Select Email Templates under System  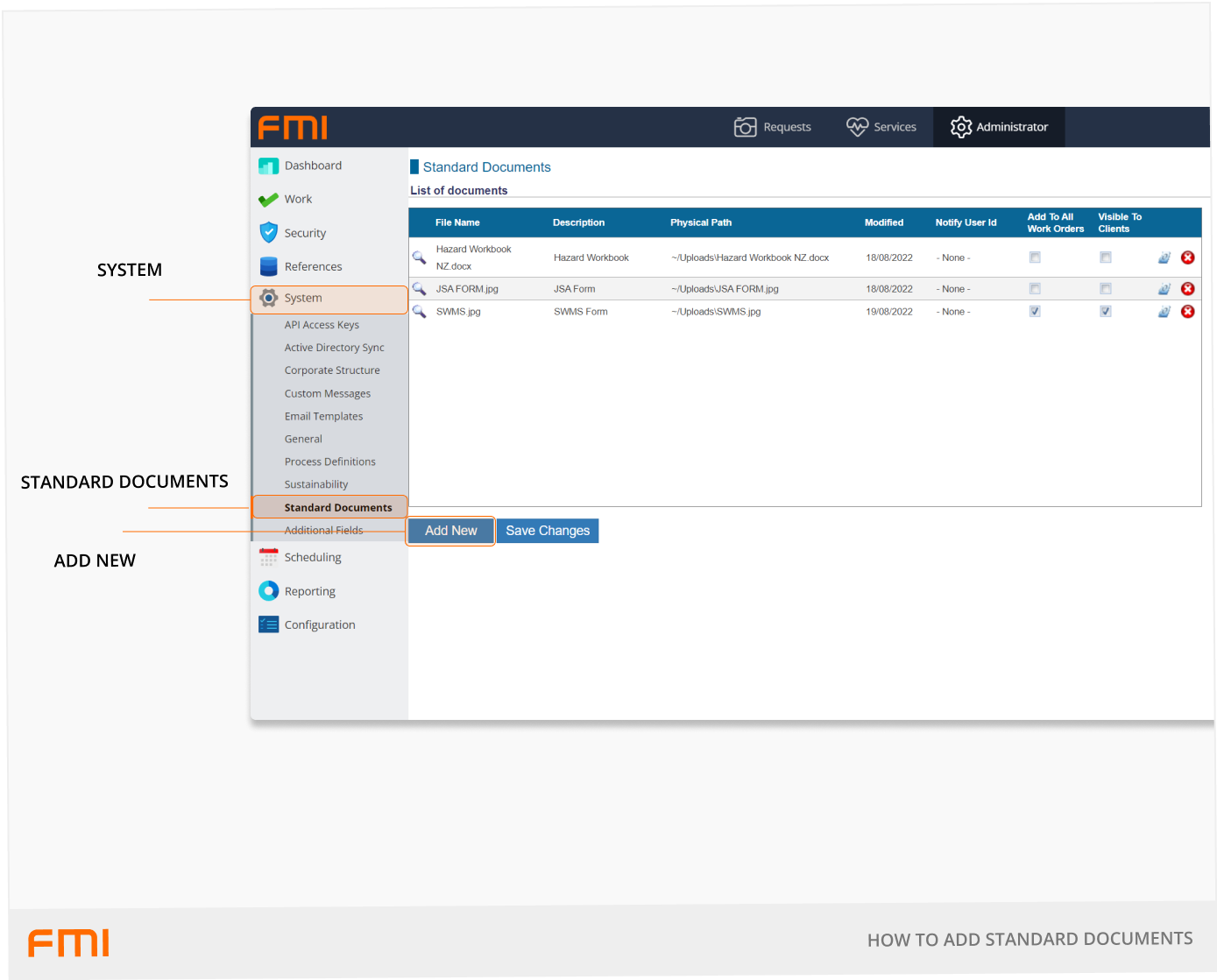pos(323,417)
